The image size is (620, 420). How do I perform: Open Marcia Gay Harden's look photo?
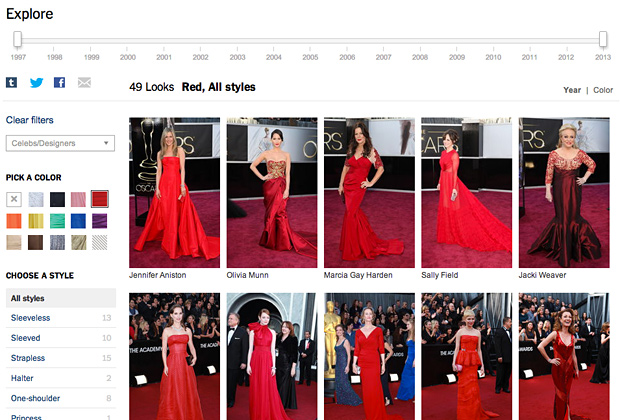point(369,193)
